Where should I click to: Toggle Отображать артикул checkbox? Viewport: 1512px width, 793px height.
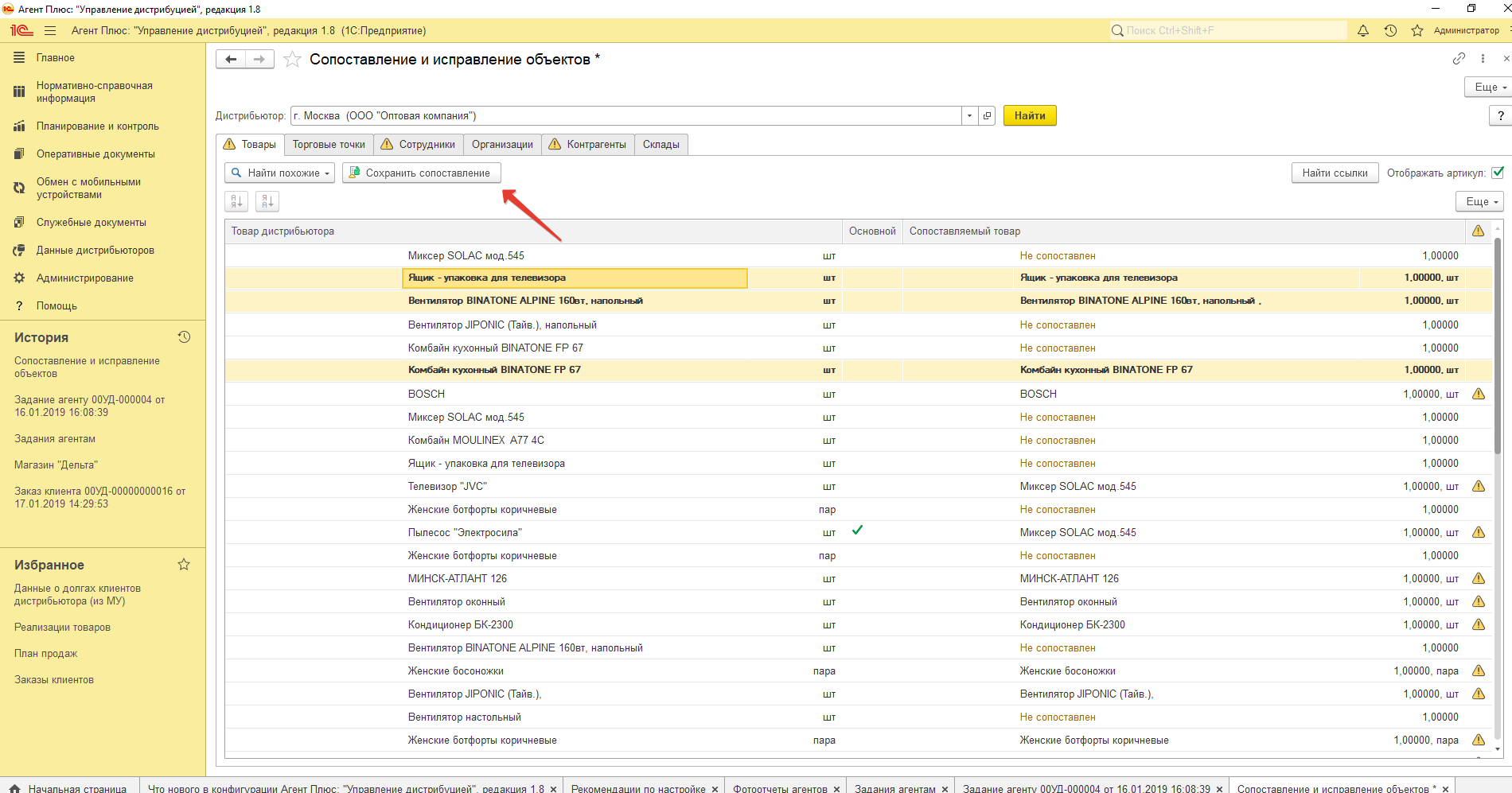tap(1498, 173)
